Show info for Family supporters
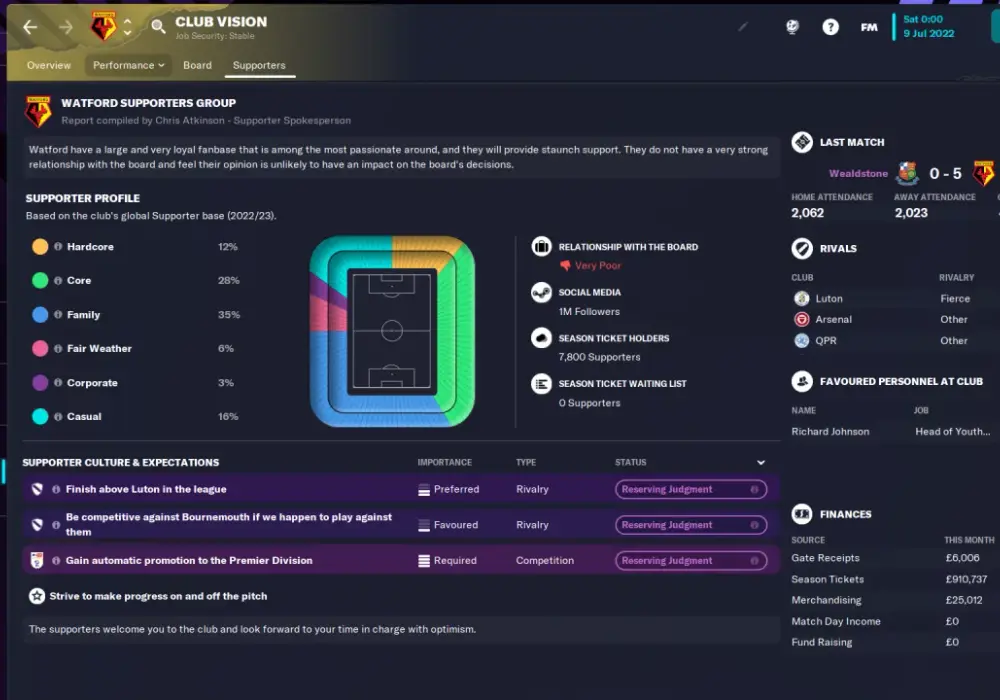This screenshot has height=700, width=1000. pyautogui.click(x=58, y=314)
